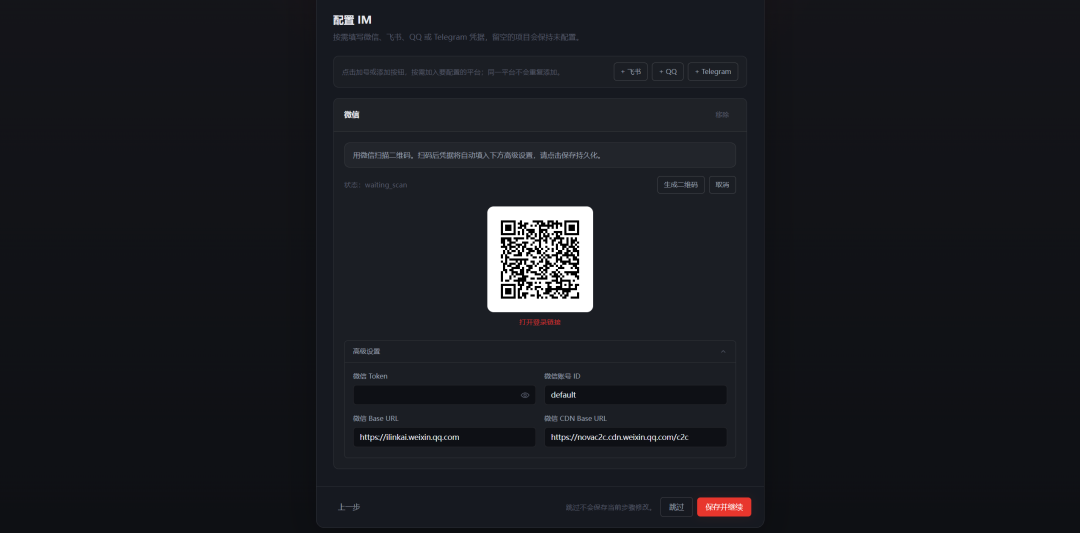Screen dimensions: 1080x533
Task: Focus the 微信 Token input field
Action: [444, 395]
